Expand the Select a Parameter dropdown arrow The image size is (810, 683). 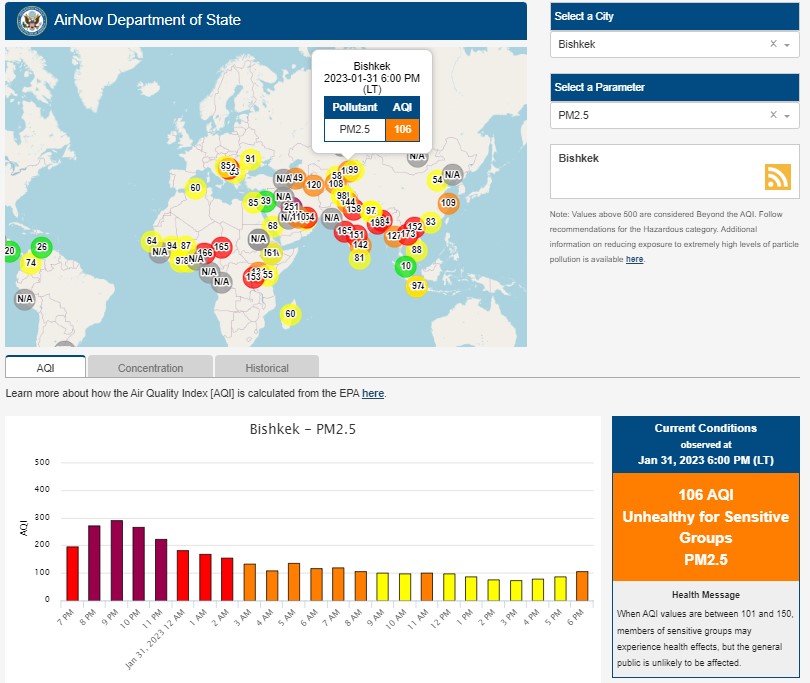(x=787, y=116)
